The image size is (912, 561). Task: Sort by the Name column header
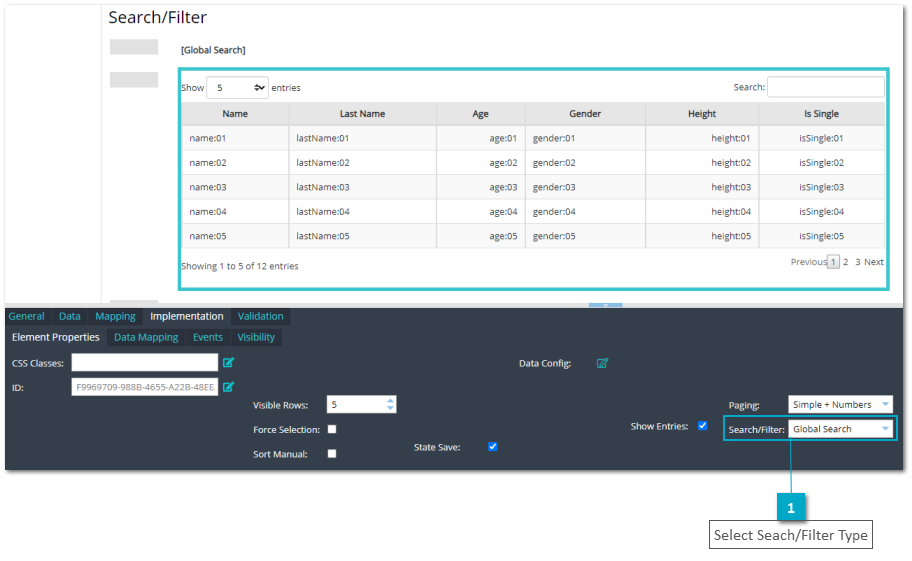point(235,114)
